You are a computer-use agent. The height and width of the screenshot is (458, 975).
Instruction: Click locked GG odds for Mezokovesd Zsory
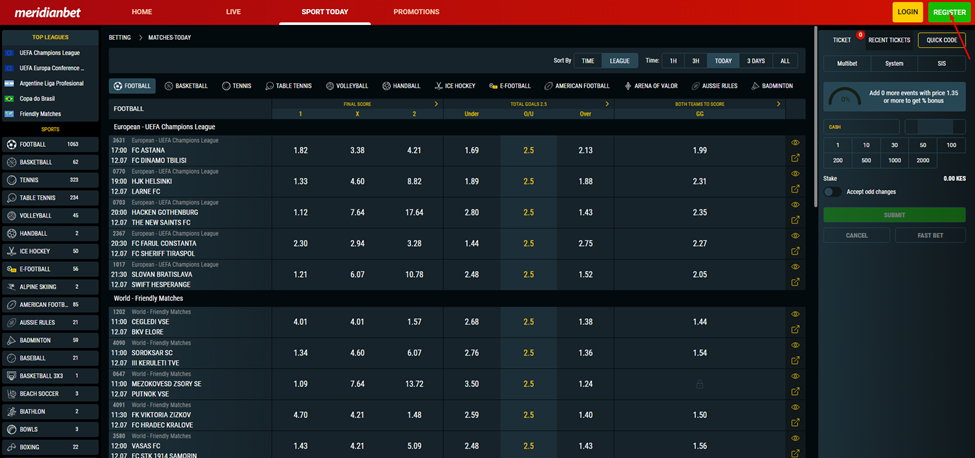click(x=700, y=385)
